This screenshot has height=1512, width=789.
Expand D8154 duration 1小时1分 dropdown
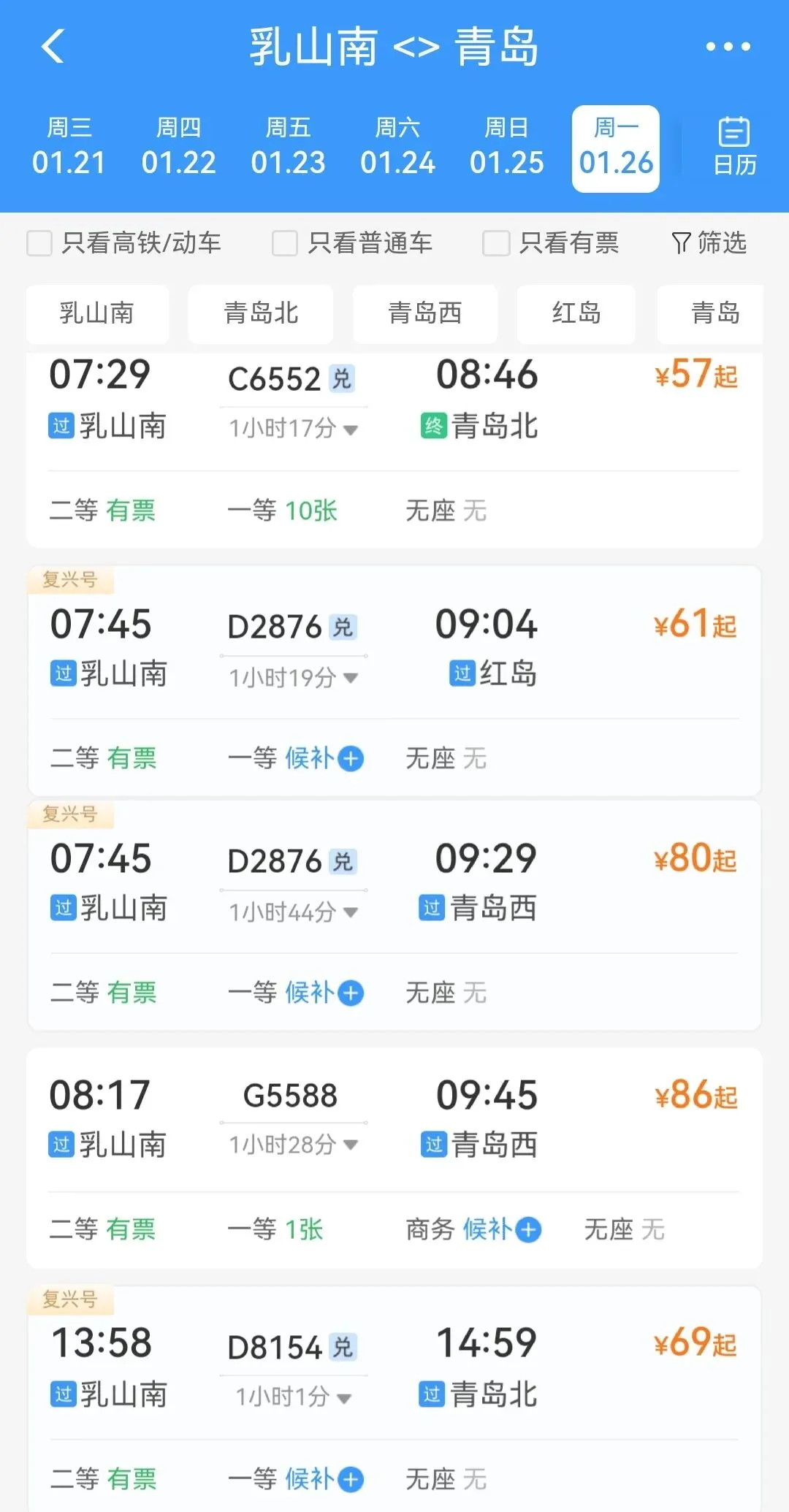(x=344, y=1398)
